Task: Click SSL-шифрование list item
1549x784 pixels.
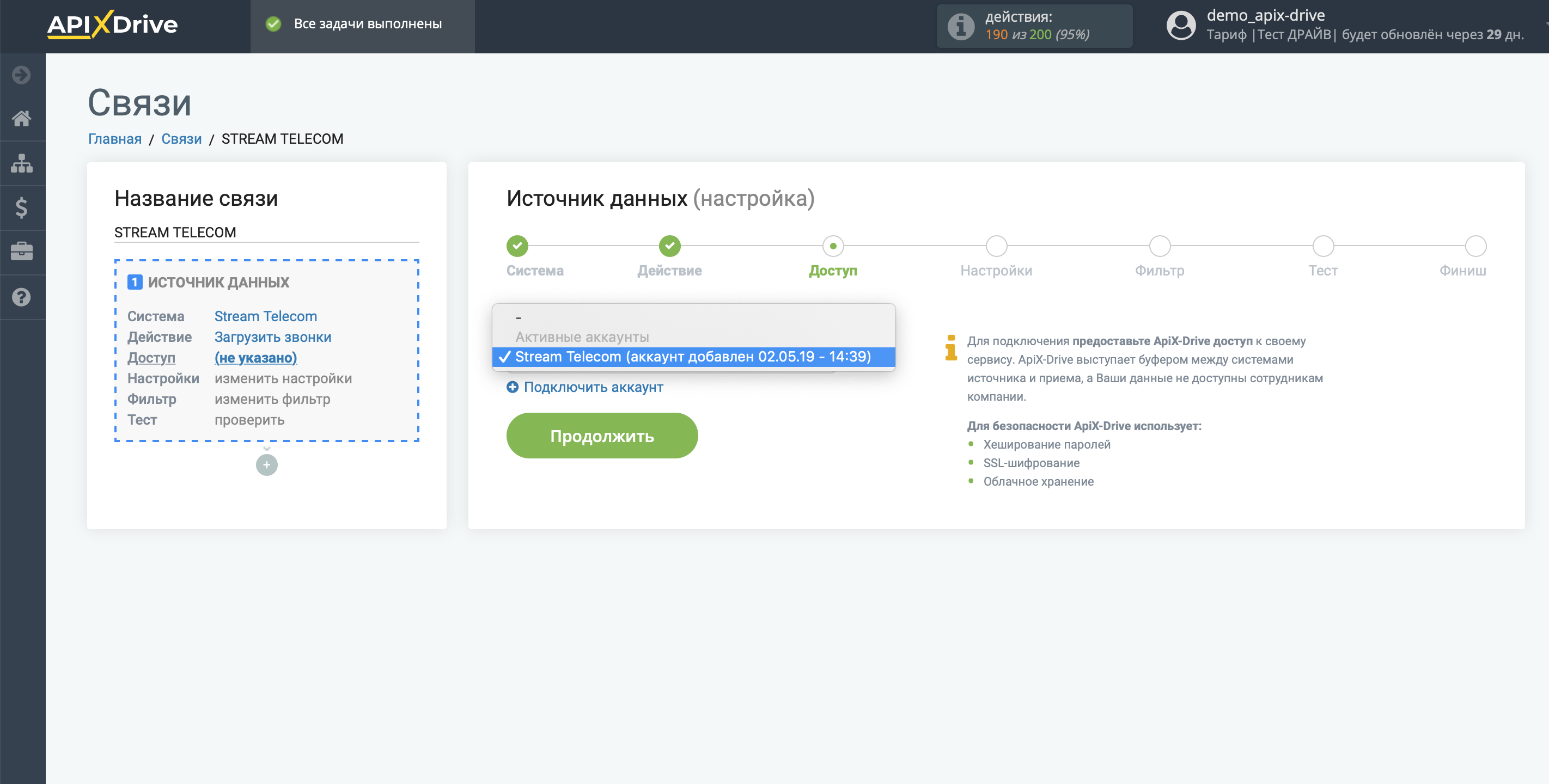Action: coord(1031,463)
